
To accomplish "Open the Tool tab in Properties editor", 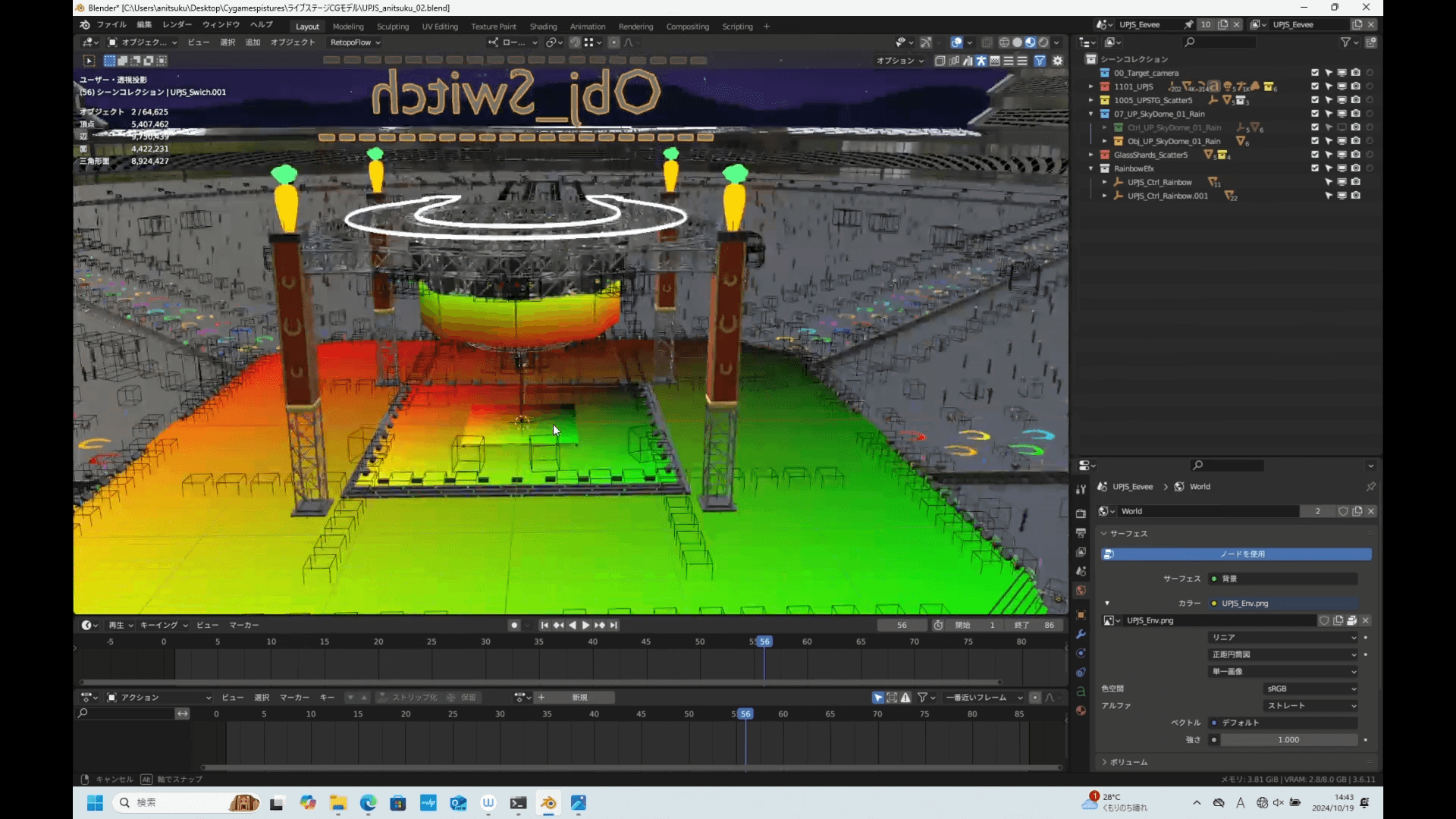I will [x=1081, y=490].
